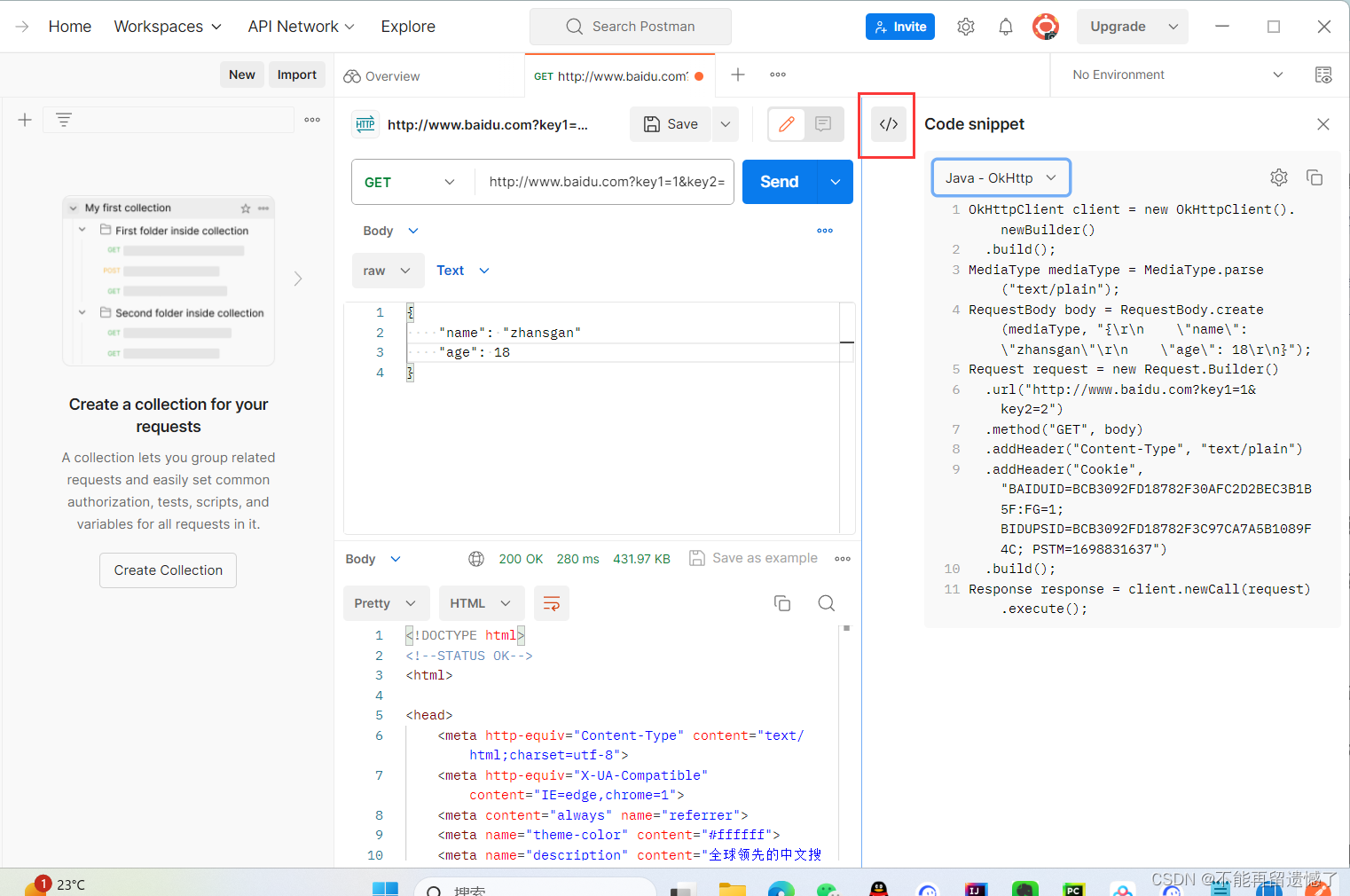
Task: Expand collection illustration chevron right
Action: pyautogui.click(x=298, y=279)
